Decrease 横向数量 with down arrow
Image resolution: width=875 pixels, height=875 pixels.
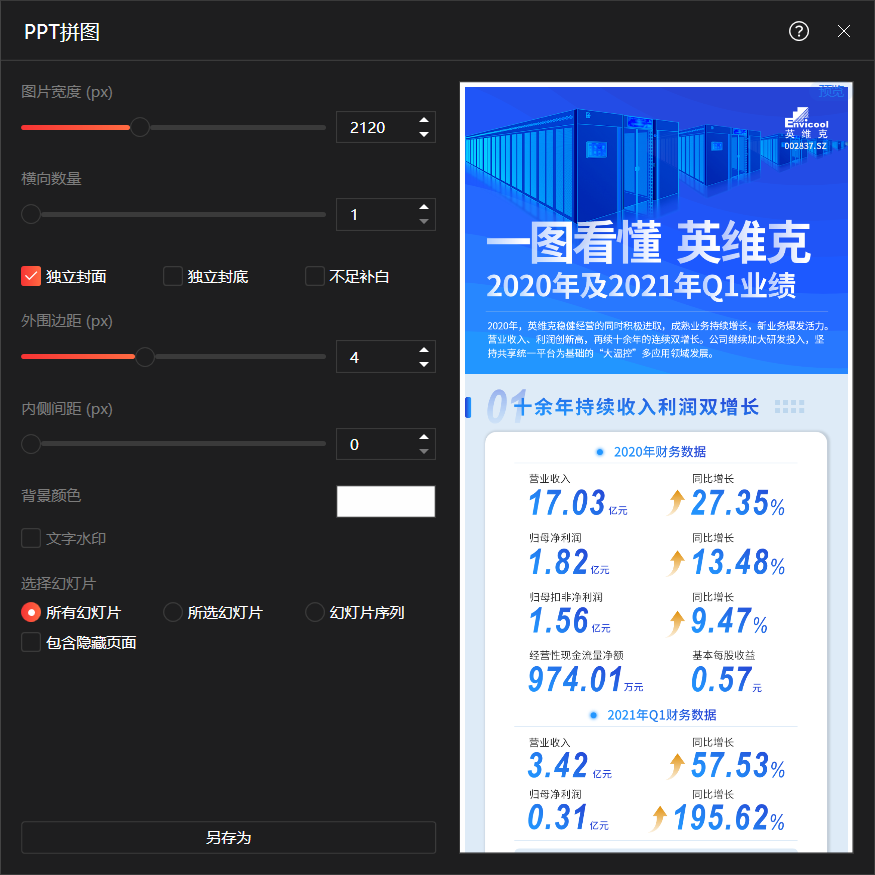pos(424,222)
